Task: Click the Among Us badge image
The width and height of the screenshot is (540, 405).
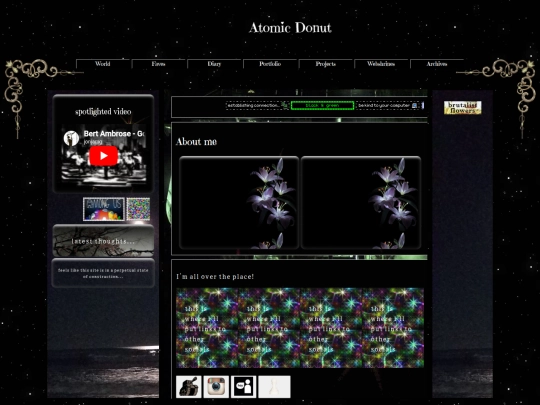Action: pyautogui.click(x=104, y=209)
